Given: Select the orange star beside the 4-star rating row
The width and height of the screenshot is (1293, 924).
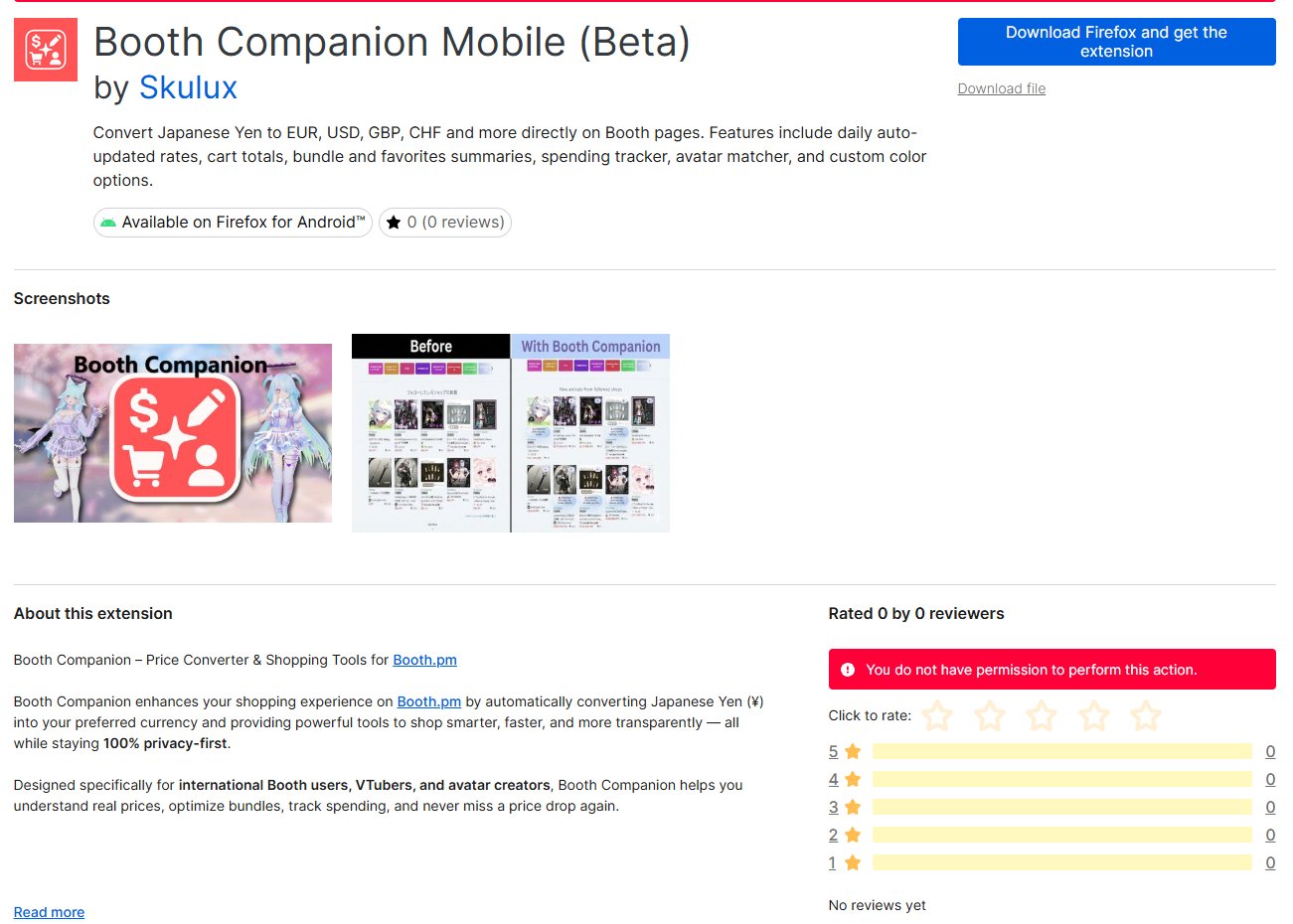Looking at the screenshot, I should pos(853,779).
